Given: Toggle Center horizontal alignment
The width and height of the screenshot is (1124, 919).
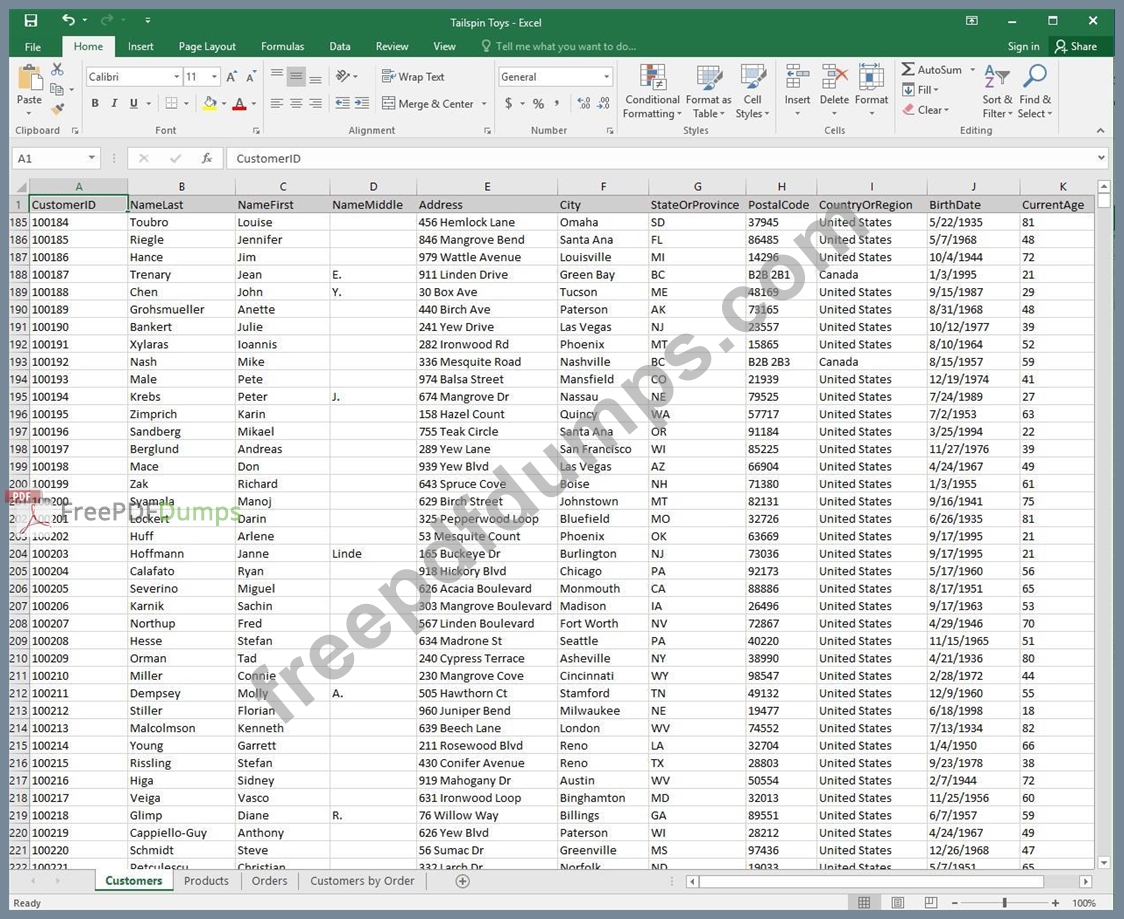Looking at the screenshot, I should click(296, 103).
